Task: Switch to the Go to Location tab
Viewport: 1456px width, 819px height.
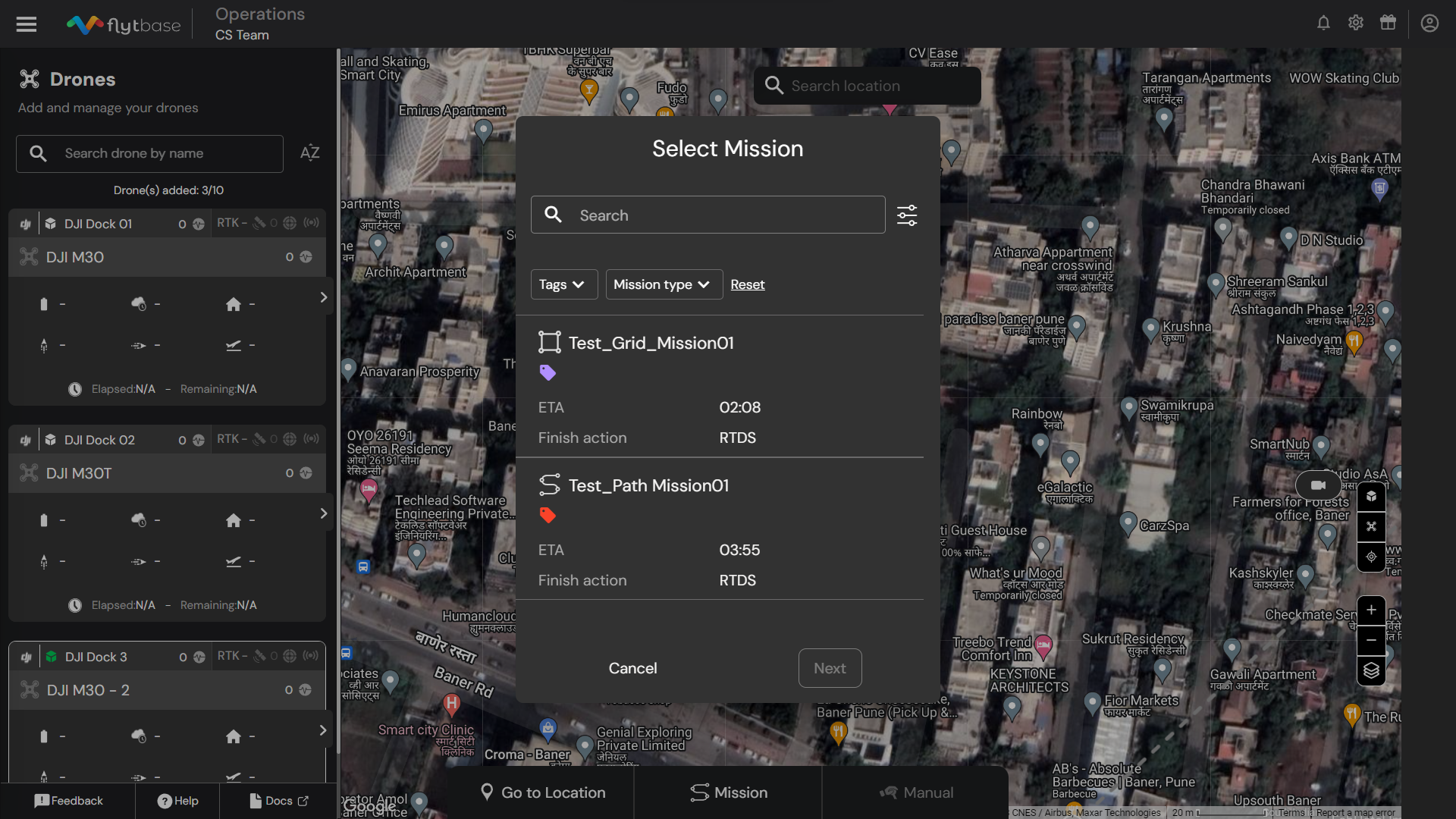Action: click(x=542, y=792)
